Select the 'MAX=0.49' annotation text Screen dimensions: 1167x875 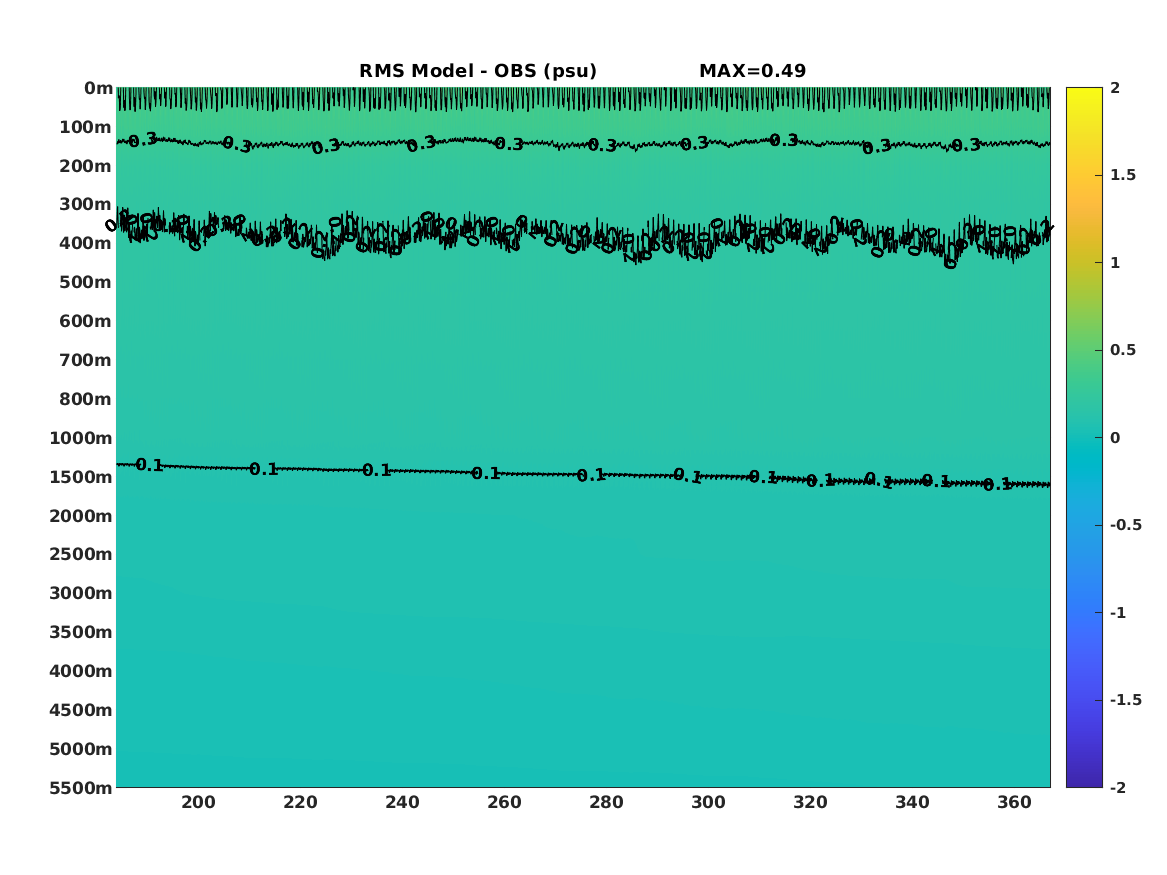click(x=752, y=71)
